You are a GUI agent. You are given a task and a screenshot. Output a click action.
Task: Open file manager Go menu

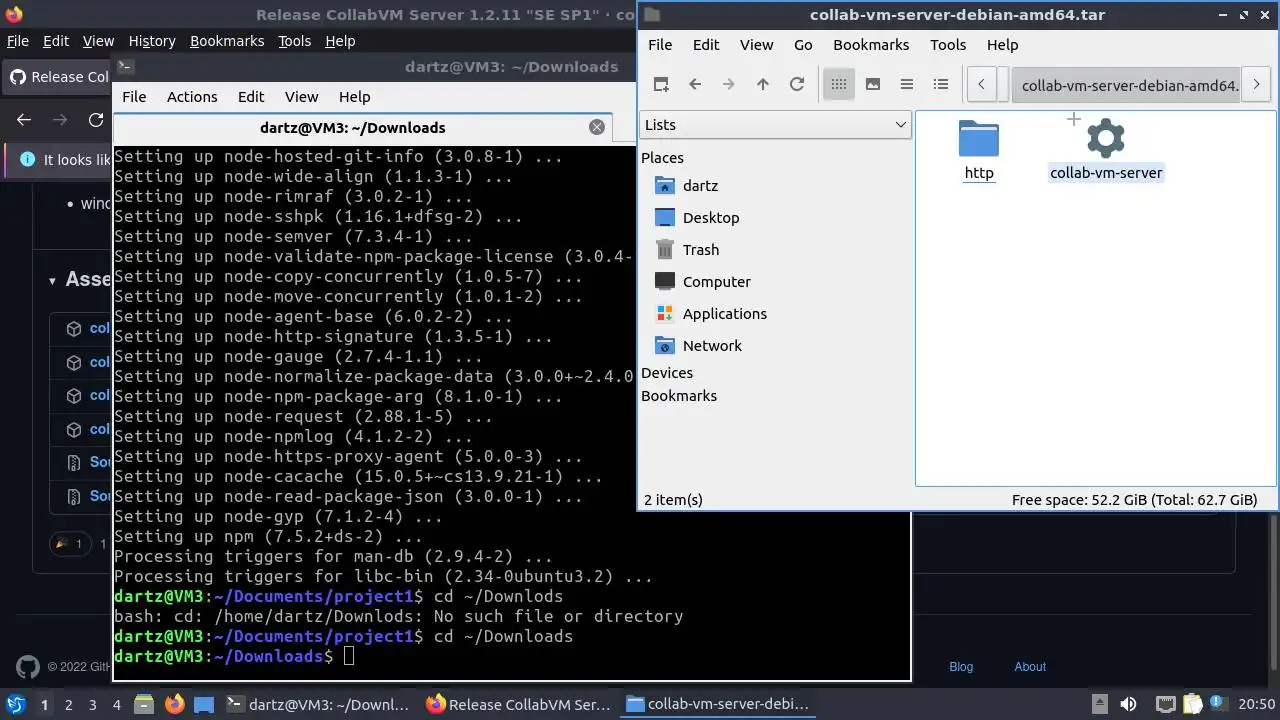pos(803,45)
